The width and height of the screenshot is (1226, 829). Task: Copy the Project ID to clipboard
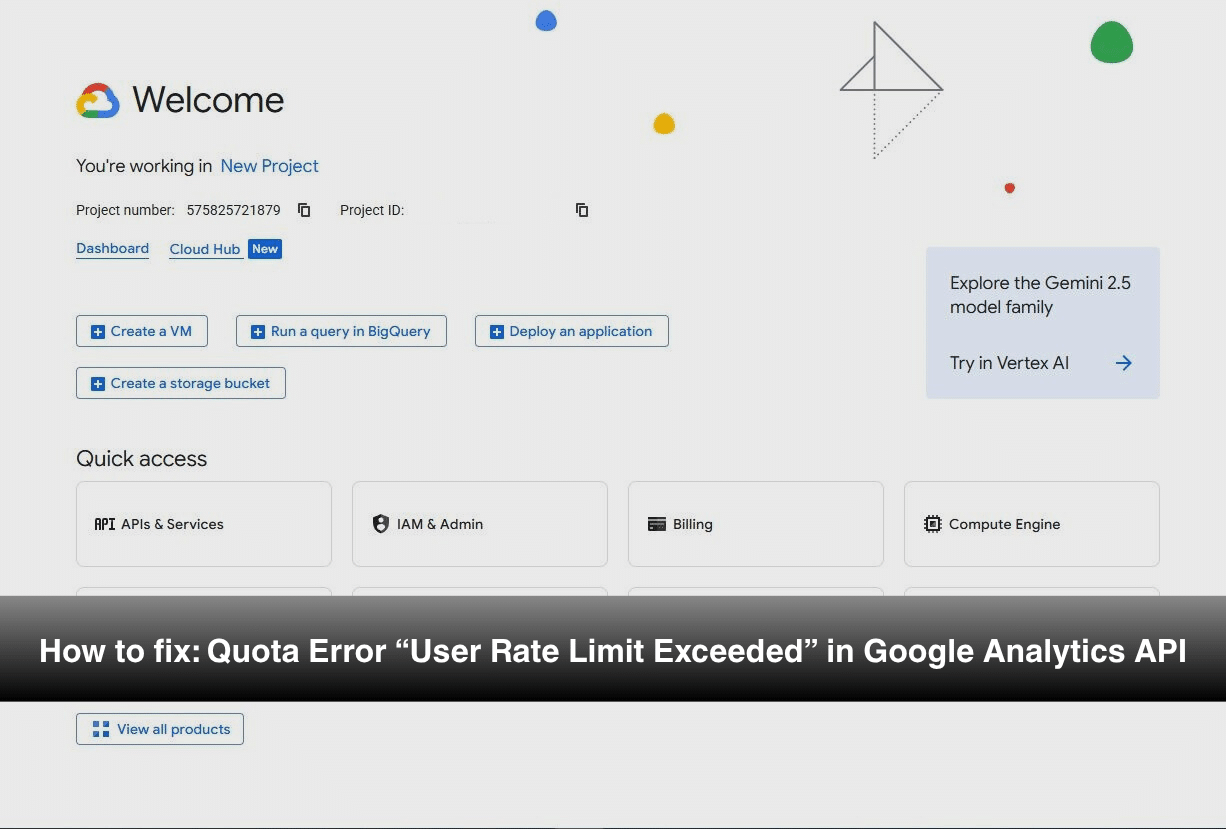(x=582, y=210)
